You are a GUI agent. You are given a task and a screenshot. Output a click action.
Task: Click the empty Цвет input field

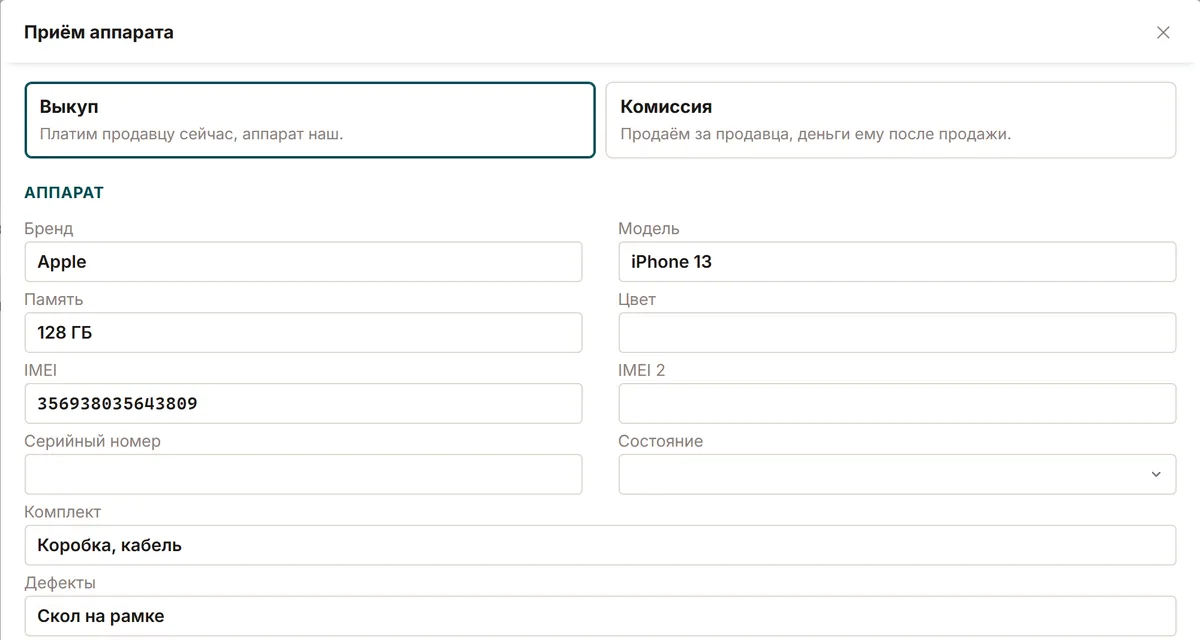[897, 333]
